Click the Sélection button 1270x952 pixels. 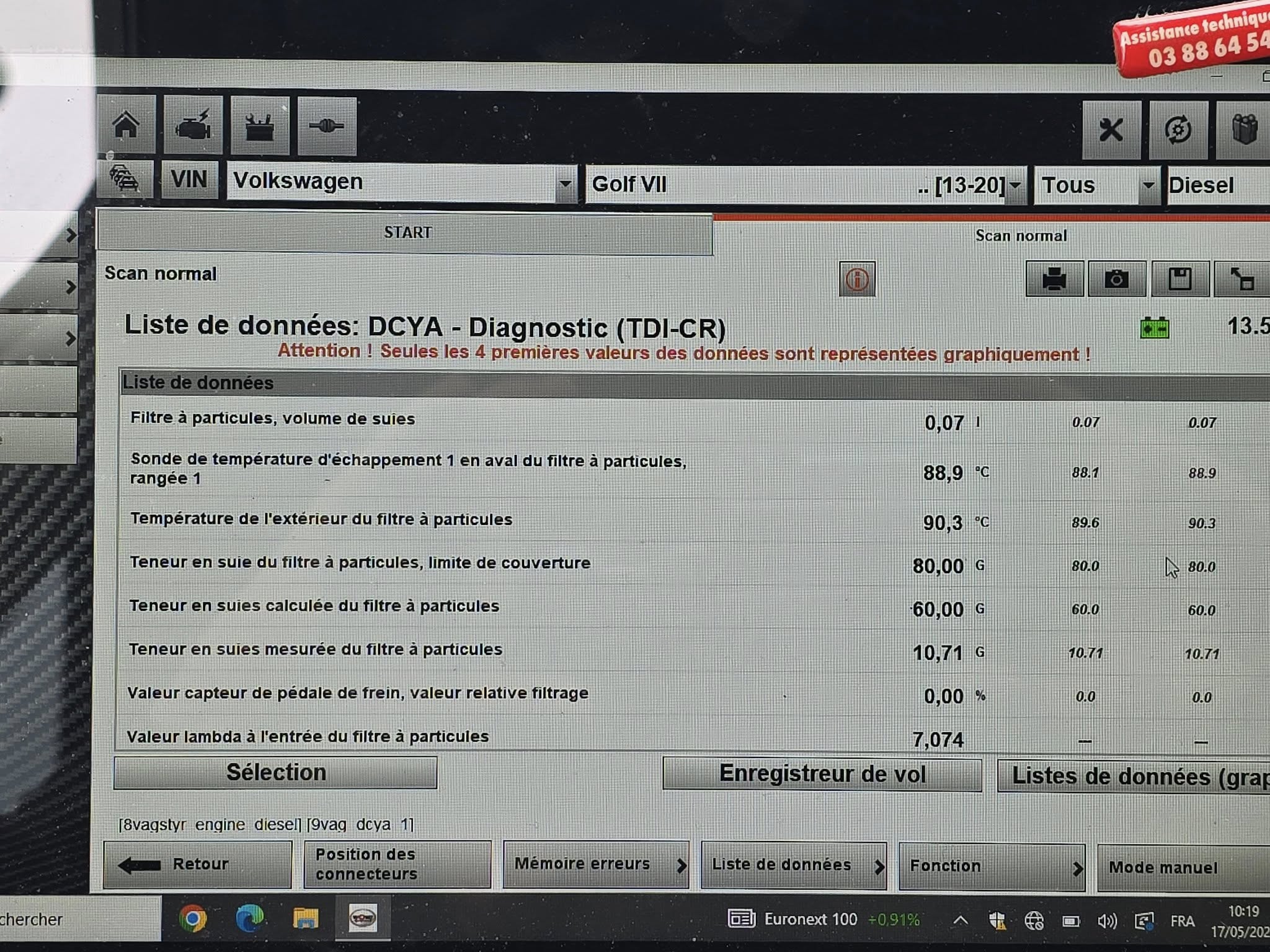(x=275, y=772)
